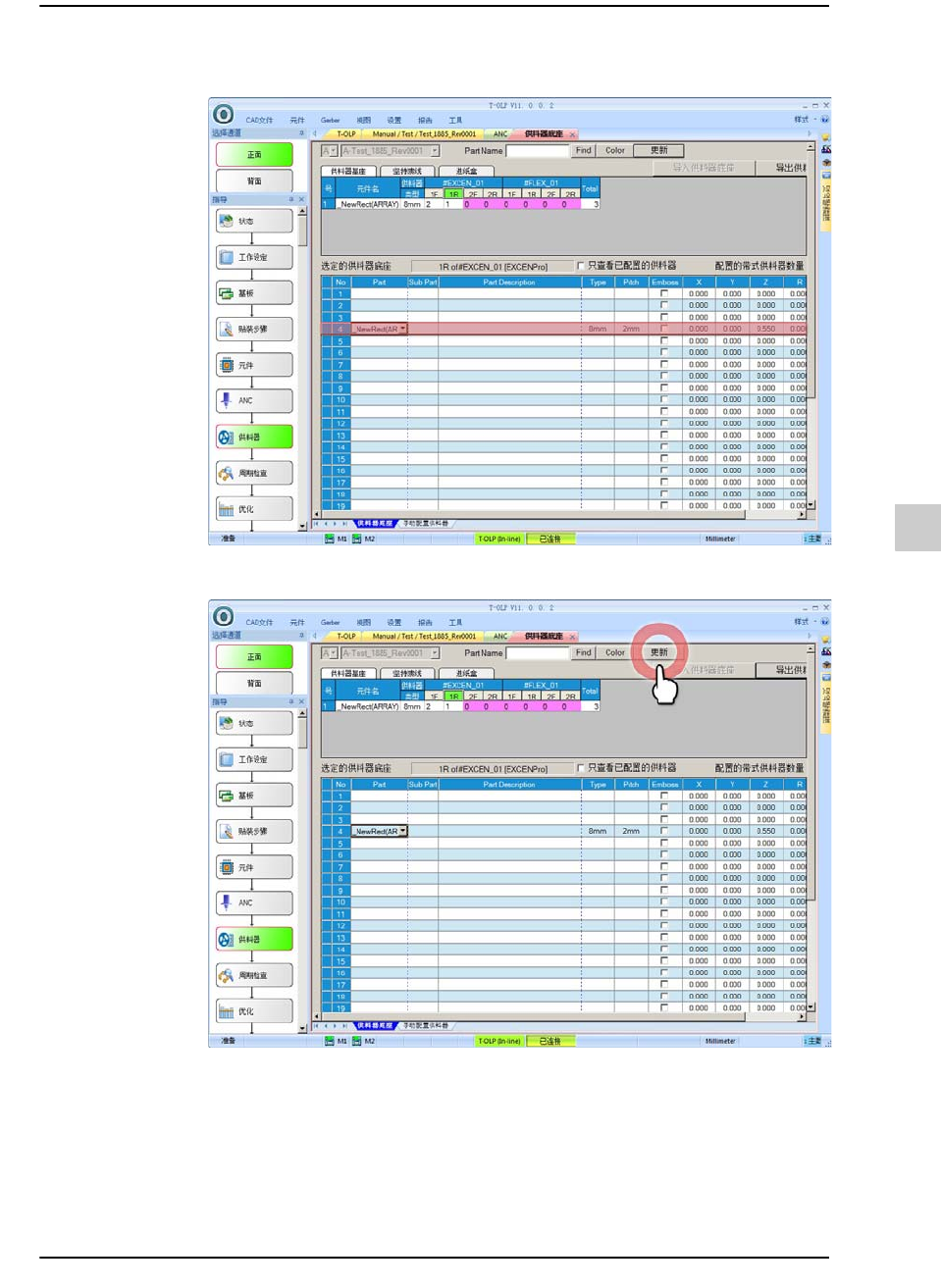Tick Emboss checkbox in row 1, lower screenshot
The width and height of the screenshot is (941, 1288).
coord(664,796)
